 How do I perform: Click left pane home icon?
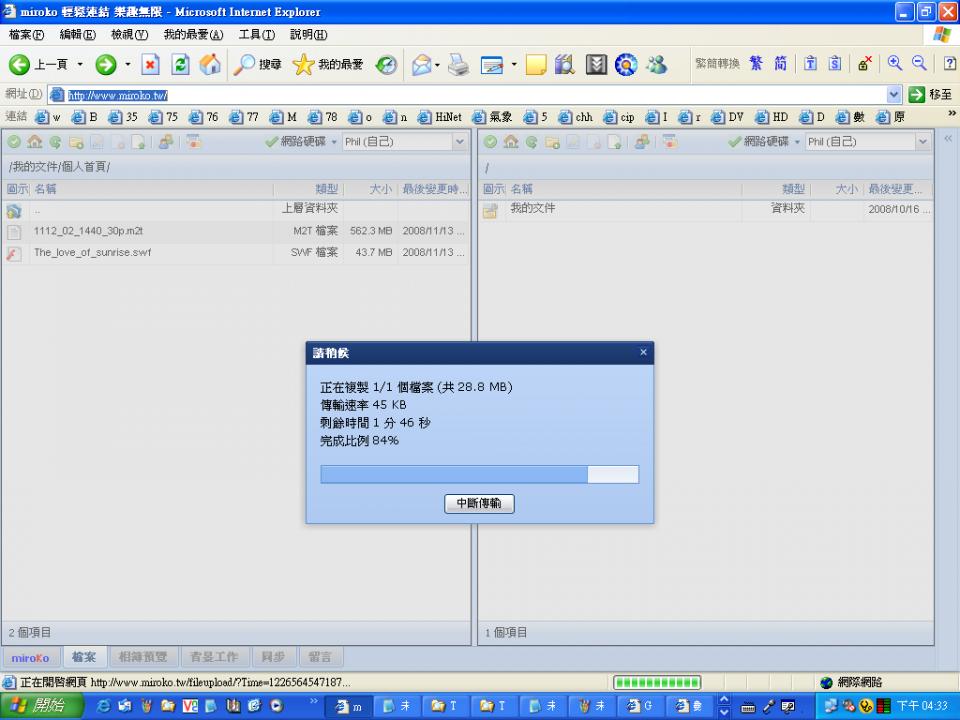35,142
